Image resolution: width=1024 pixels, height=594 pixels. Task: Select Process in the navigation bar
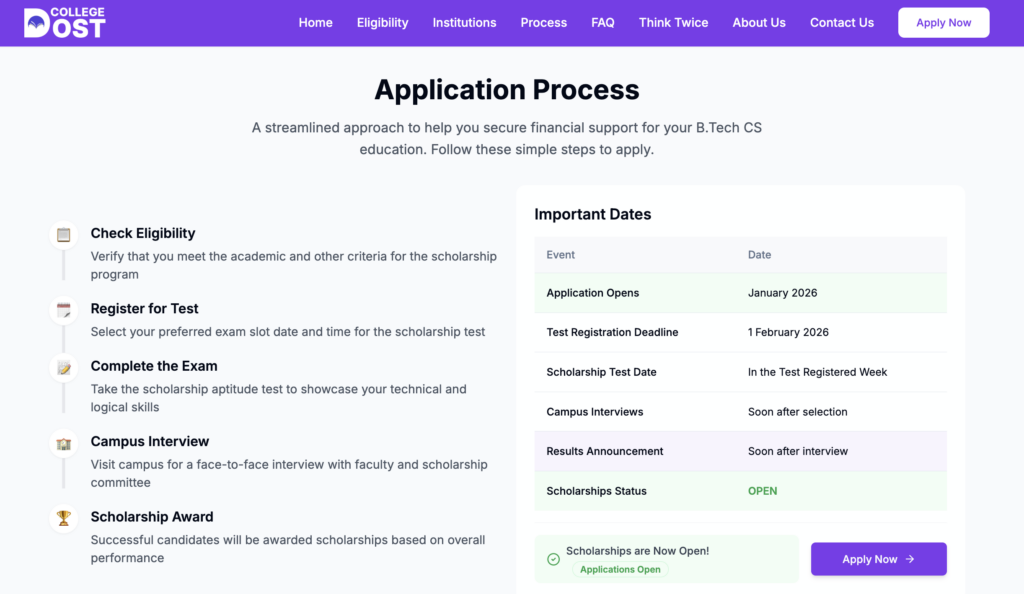tap(543, 23)
